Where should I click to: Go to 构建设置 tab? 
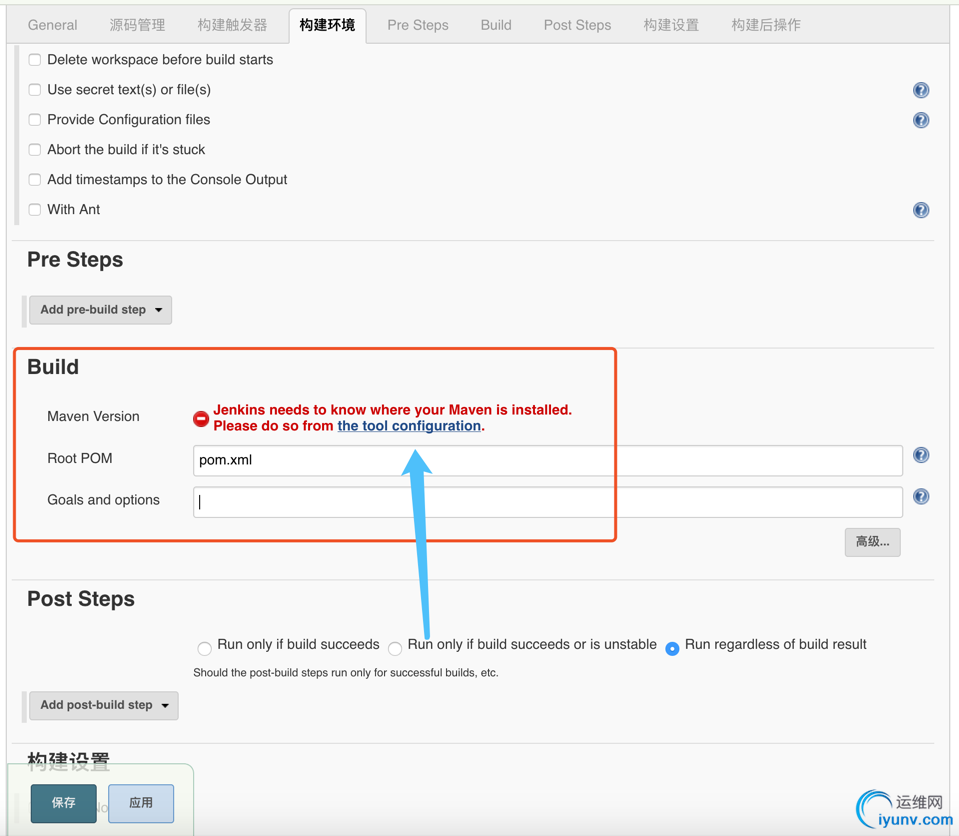tap(671, 25)
